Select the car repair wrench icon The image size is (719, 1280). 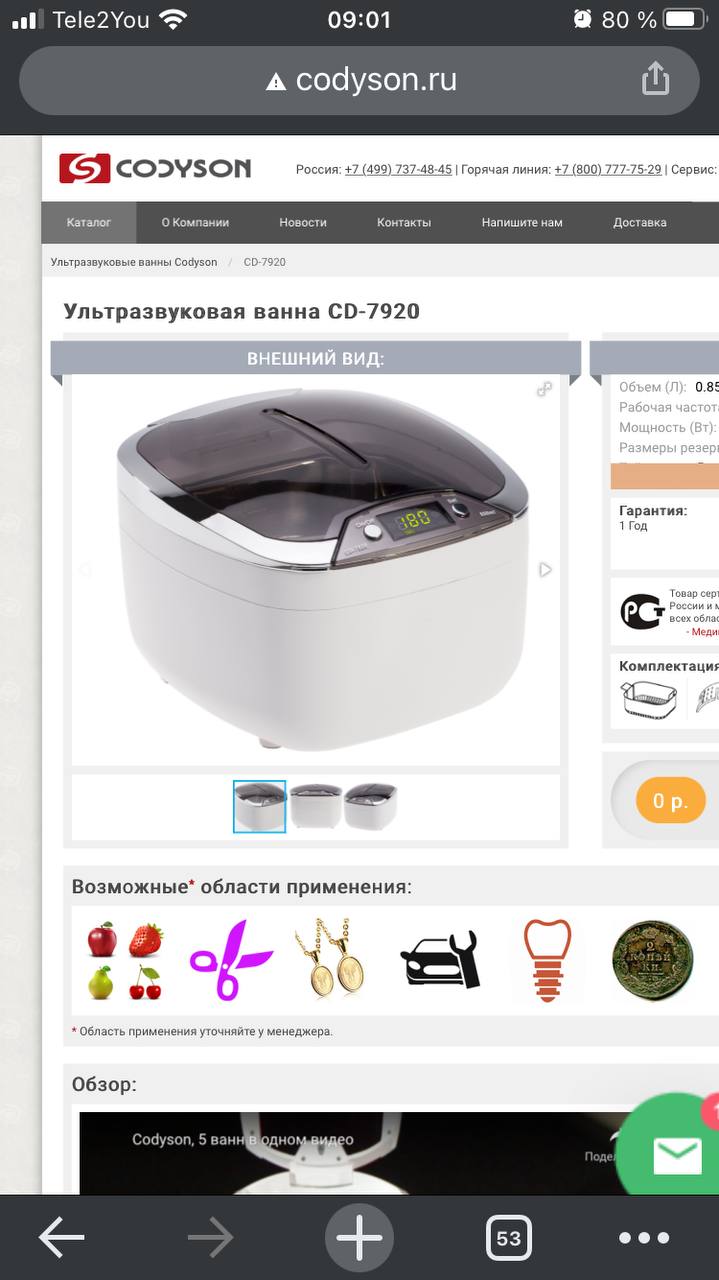[440, 959]
